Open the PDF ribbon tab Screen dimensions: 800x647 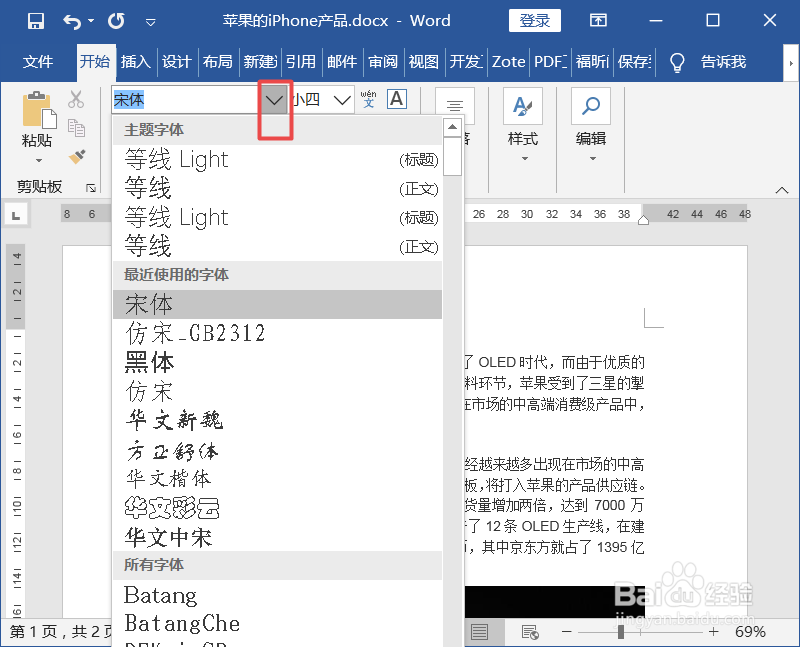551,62
